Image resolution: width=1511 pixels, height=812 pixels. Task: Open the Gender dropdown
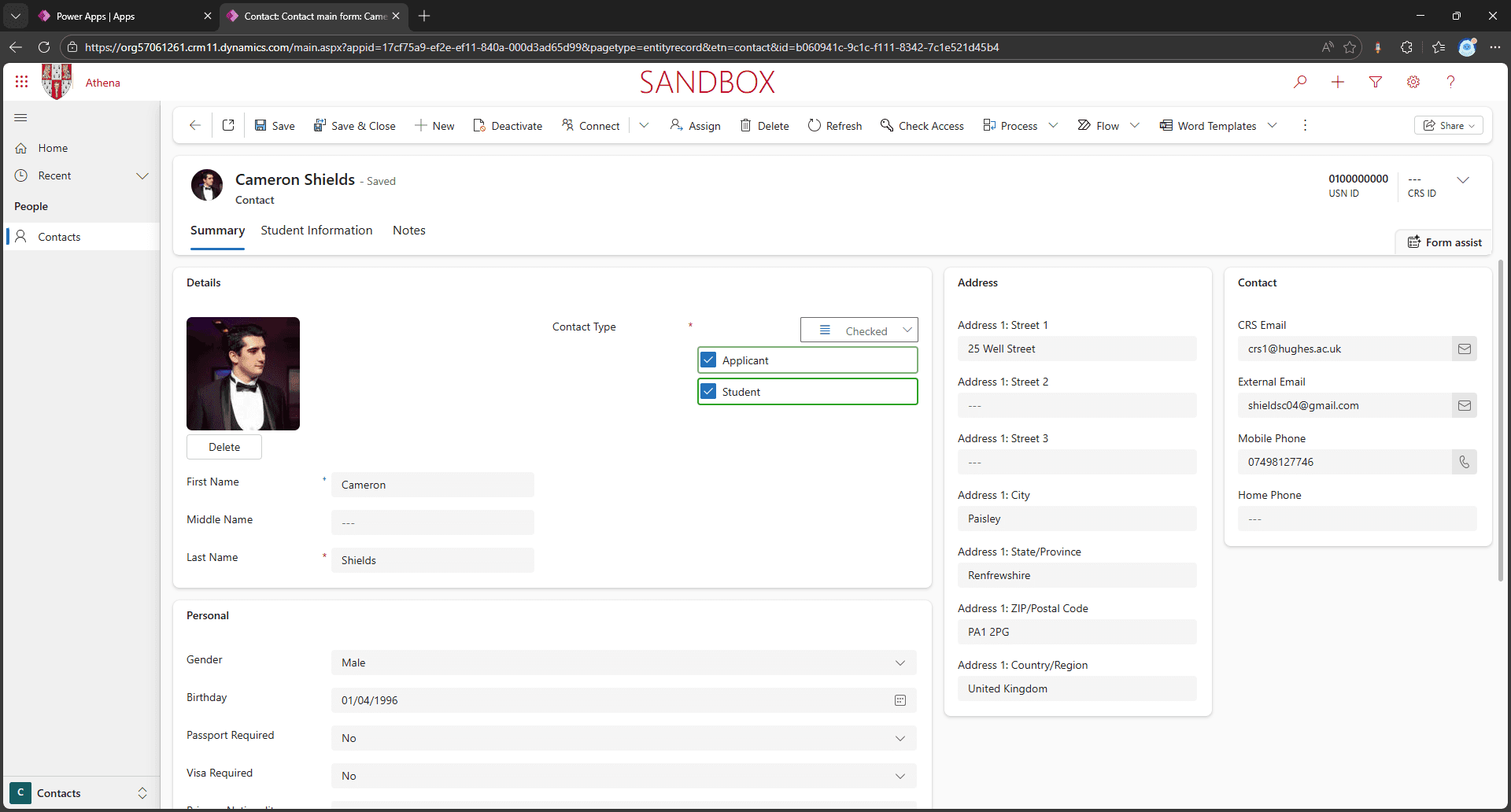623,663
